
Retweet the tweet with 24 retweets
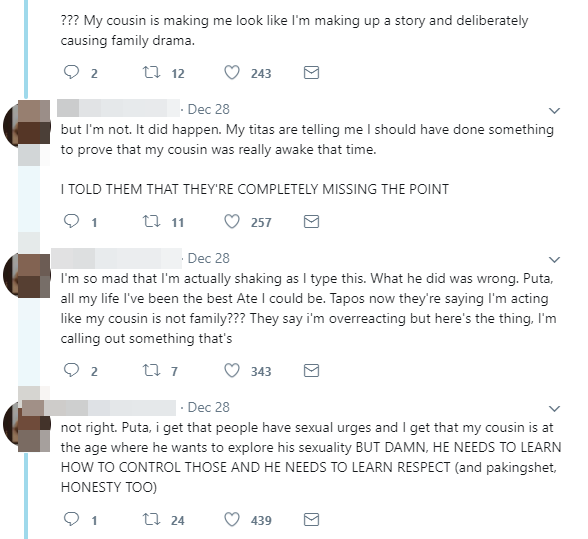point(152,519)
